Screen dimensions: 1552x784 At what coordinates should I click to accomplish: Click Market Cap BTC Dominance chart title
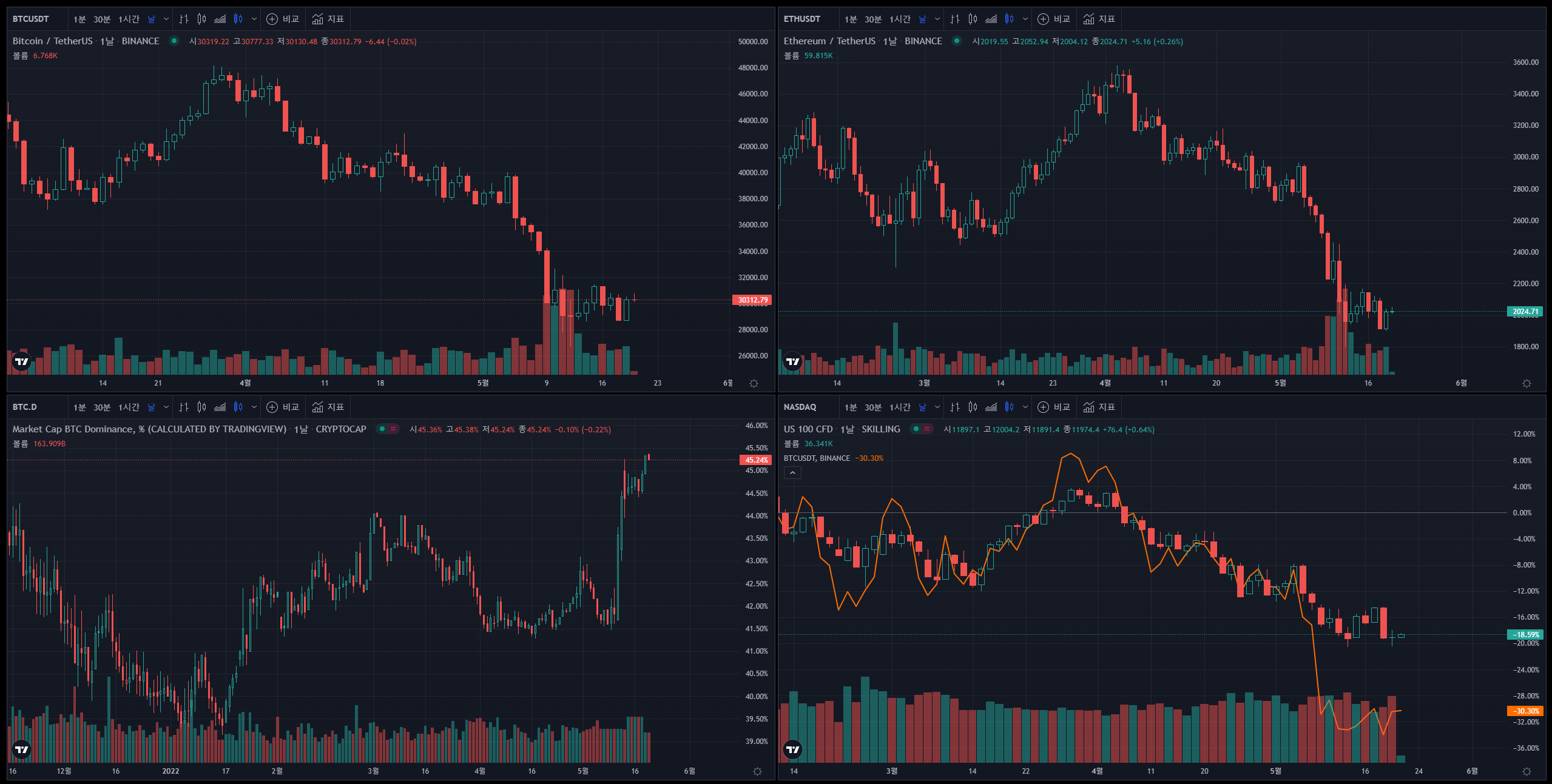pyautogui.click(x=149, y=429)
